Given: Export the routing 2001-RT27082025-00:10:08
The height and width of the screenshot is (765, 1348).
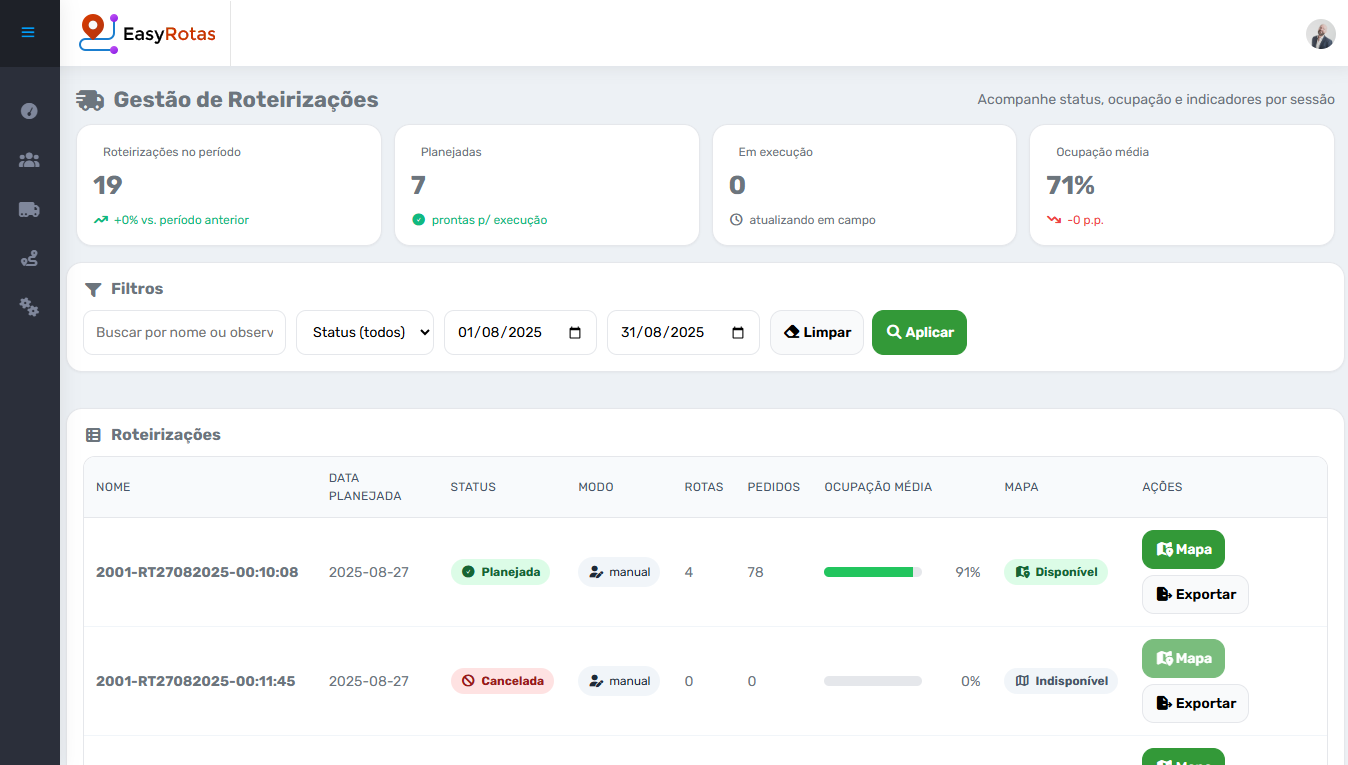Looking at the screenshot, I should point(1195,594).
